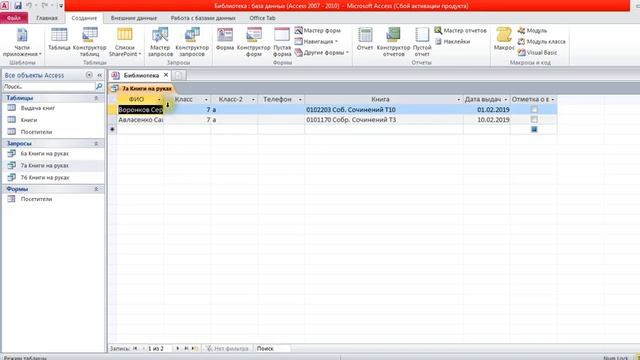Go to the first record
The image size is (640, 360).
tap(135, 349)
